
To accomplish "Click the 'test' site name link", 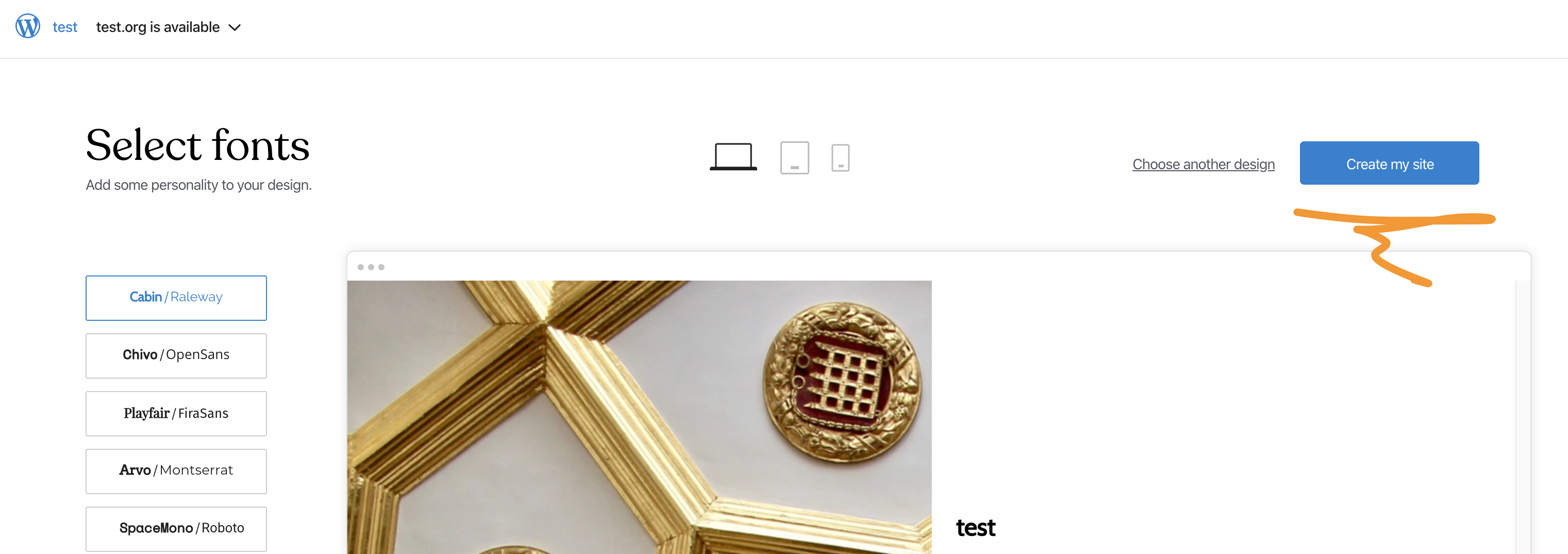I will (x=64, y=27).
